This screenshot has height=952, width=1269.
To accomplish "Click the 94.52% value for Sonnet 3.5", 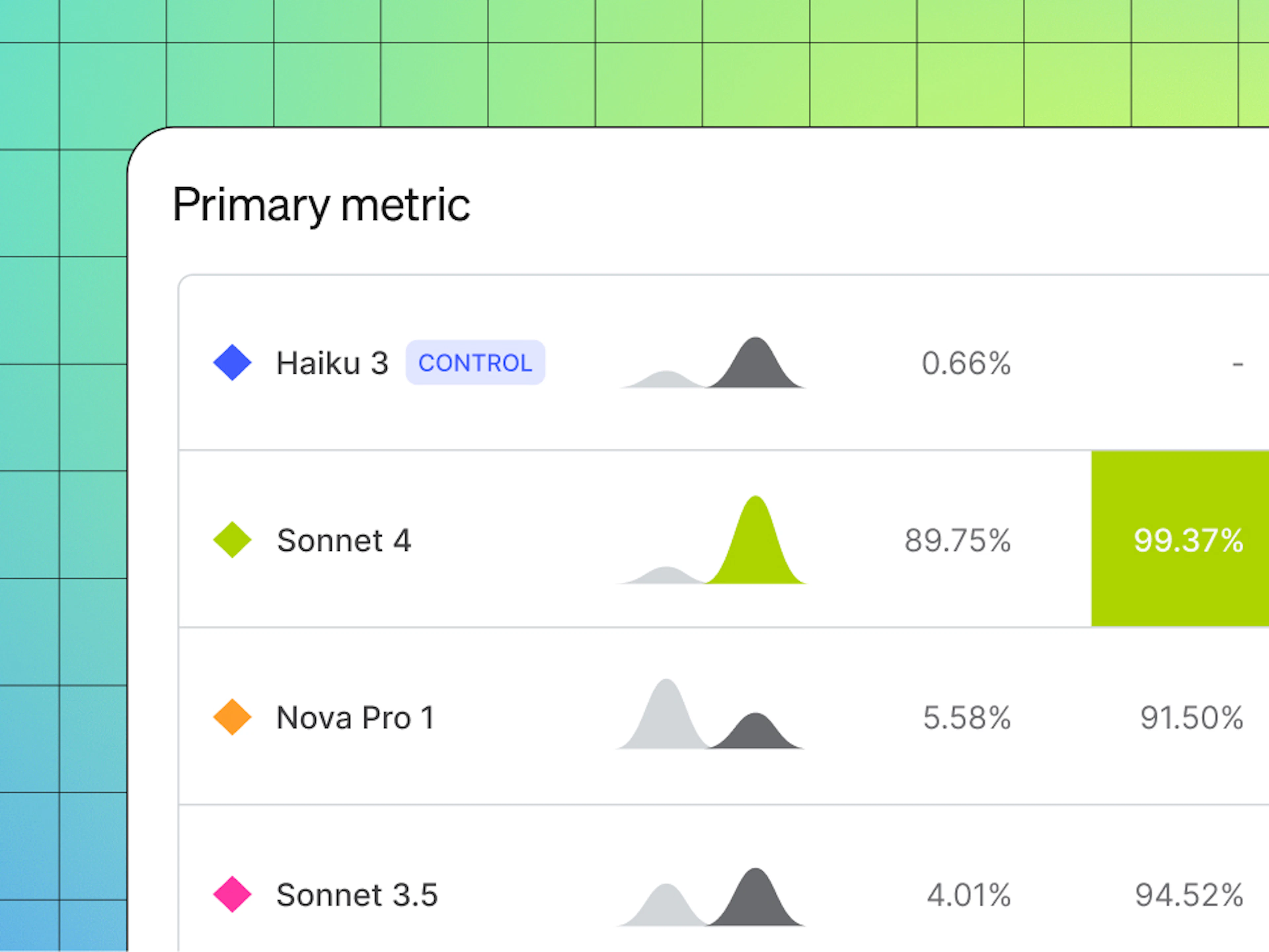I will click(1189, 895).
